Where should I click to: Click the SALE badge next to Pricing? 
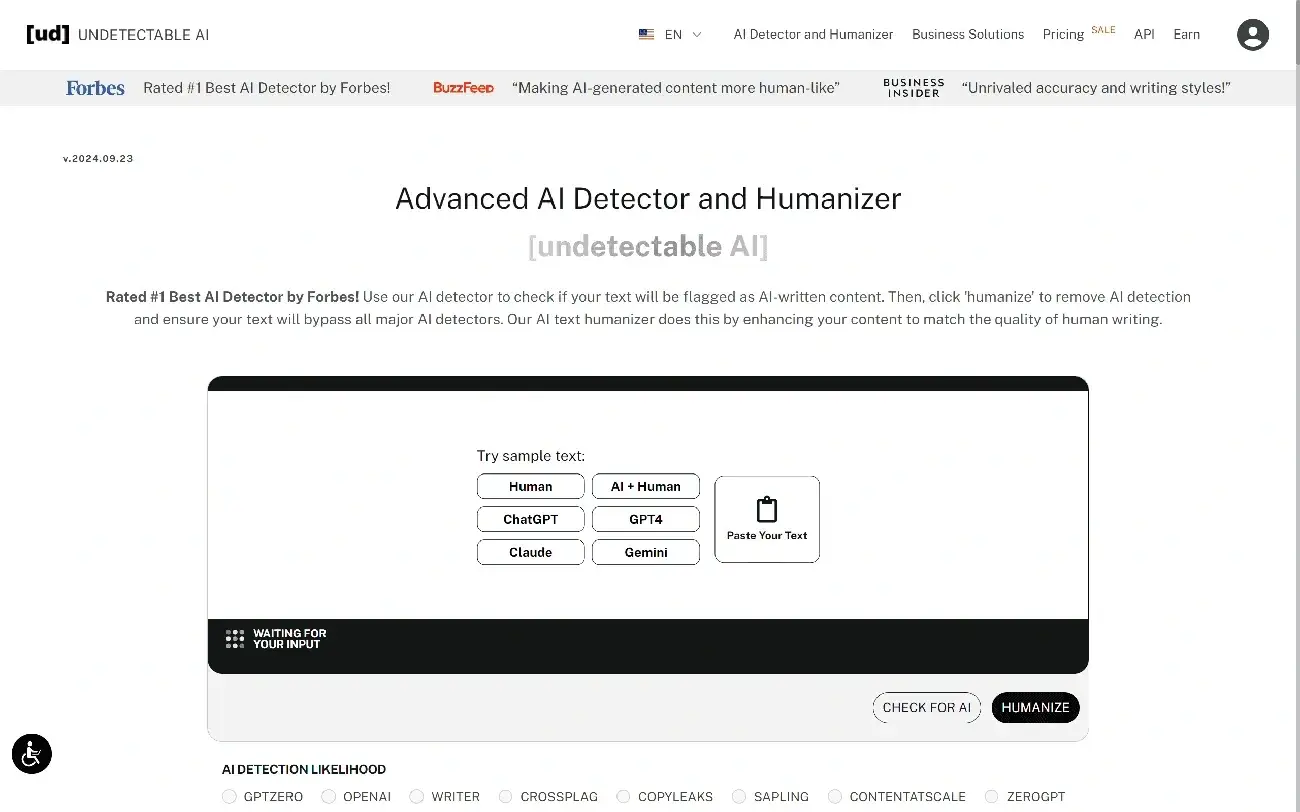point(1104,30)
